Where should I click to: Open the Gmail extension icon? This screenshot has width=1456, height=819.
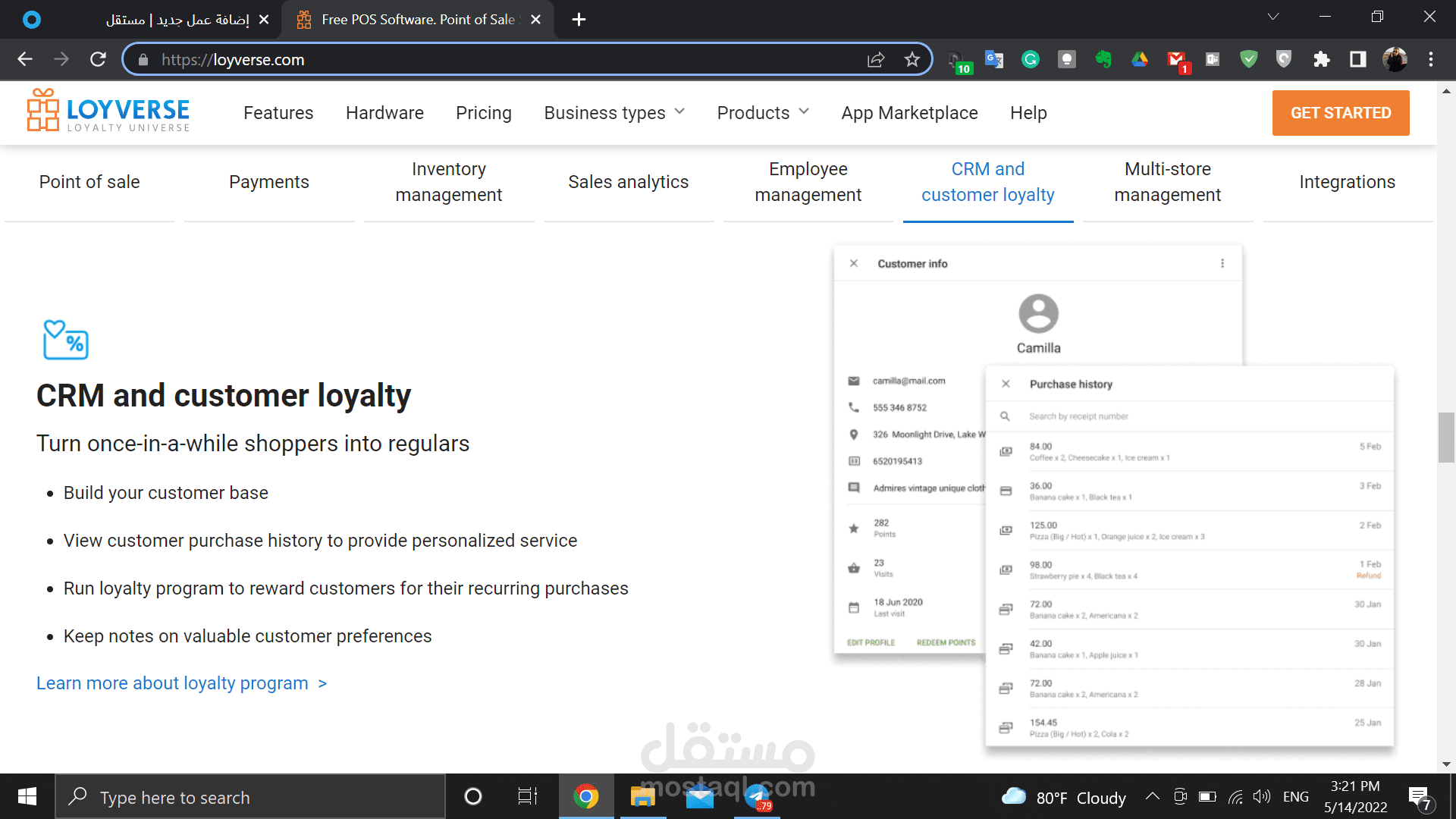pos(1176,60)
